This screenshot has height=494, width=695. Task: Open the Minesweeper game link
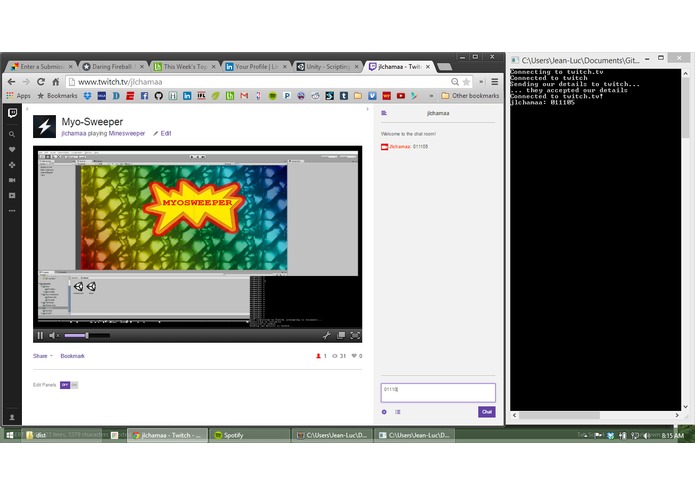[x=127, y=133]
